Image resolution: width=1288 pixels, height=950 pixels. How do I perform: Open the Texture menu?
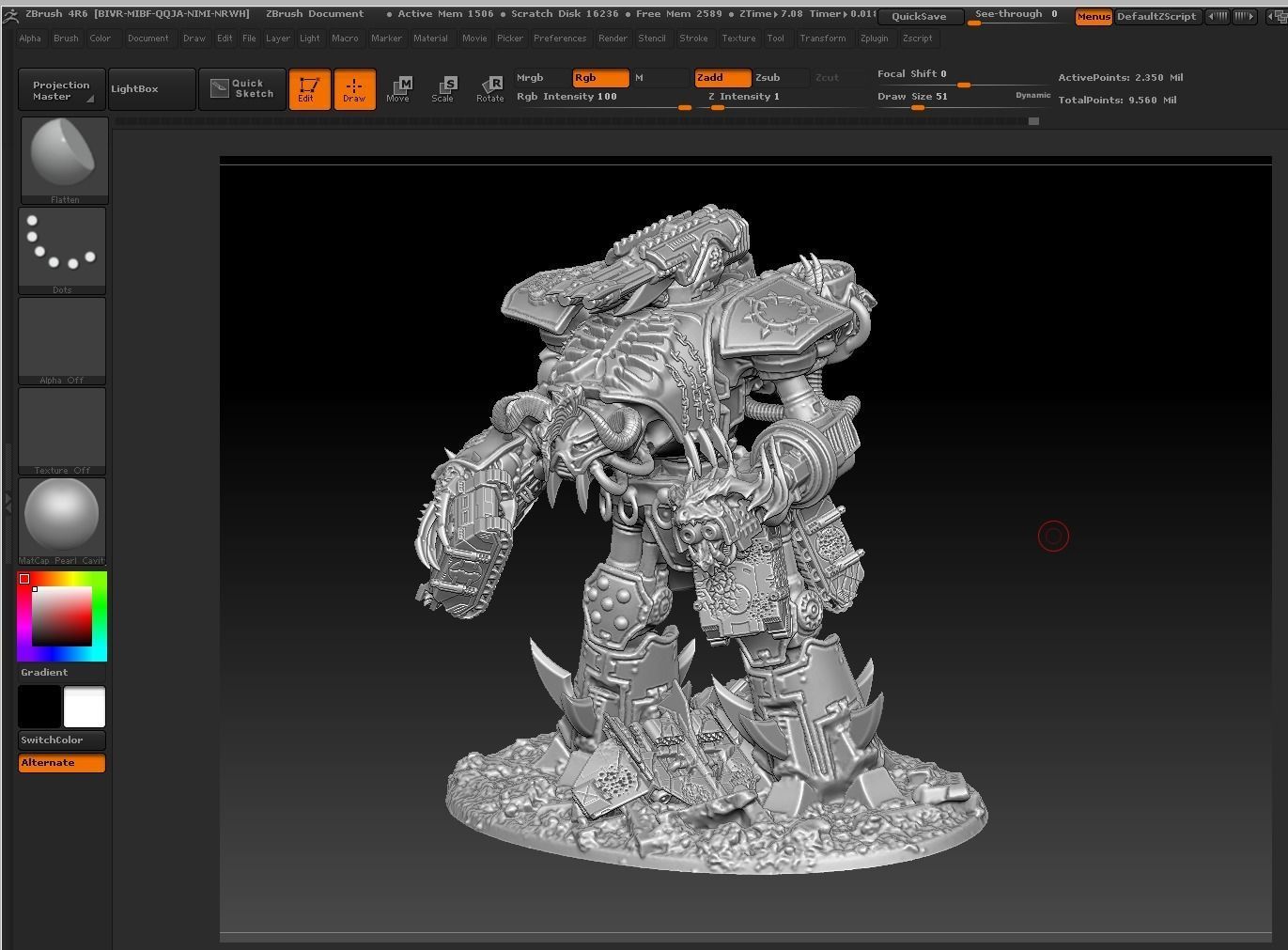(x=738, y=39)
